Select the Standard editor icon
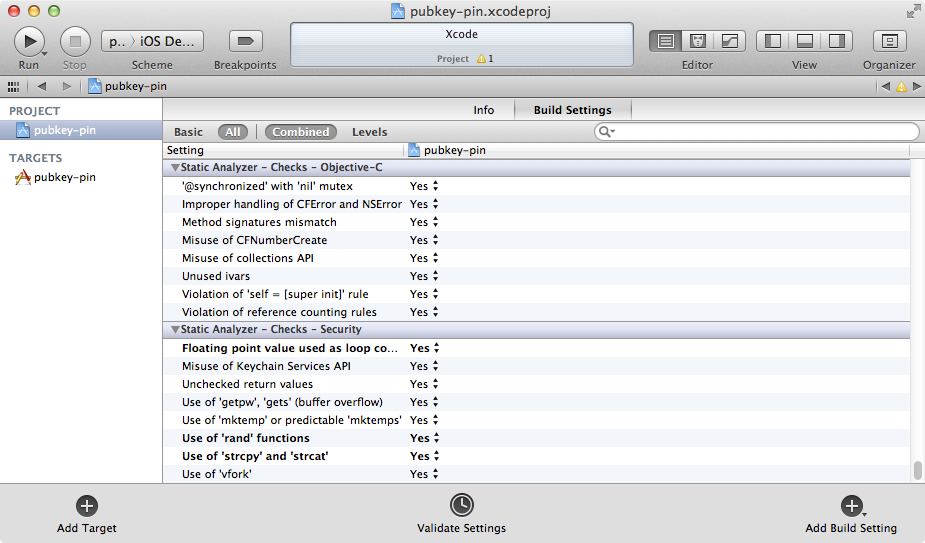The height and width of the screenshot is (543, 925). 665,41
